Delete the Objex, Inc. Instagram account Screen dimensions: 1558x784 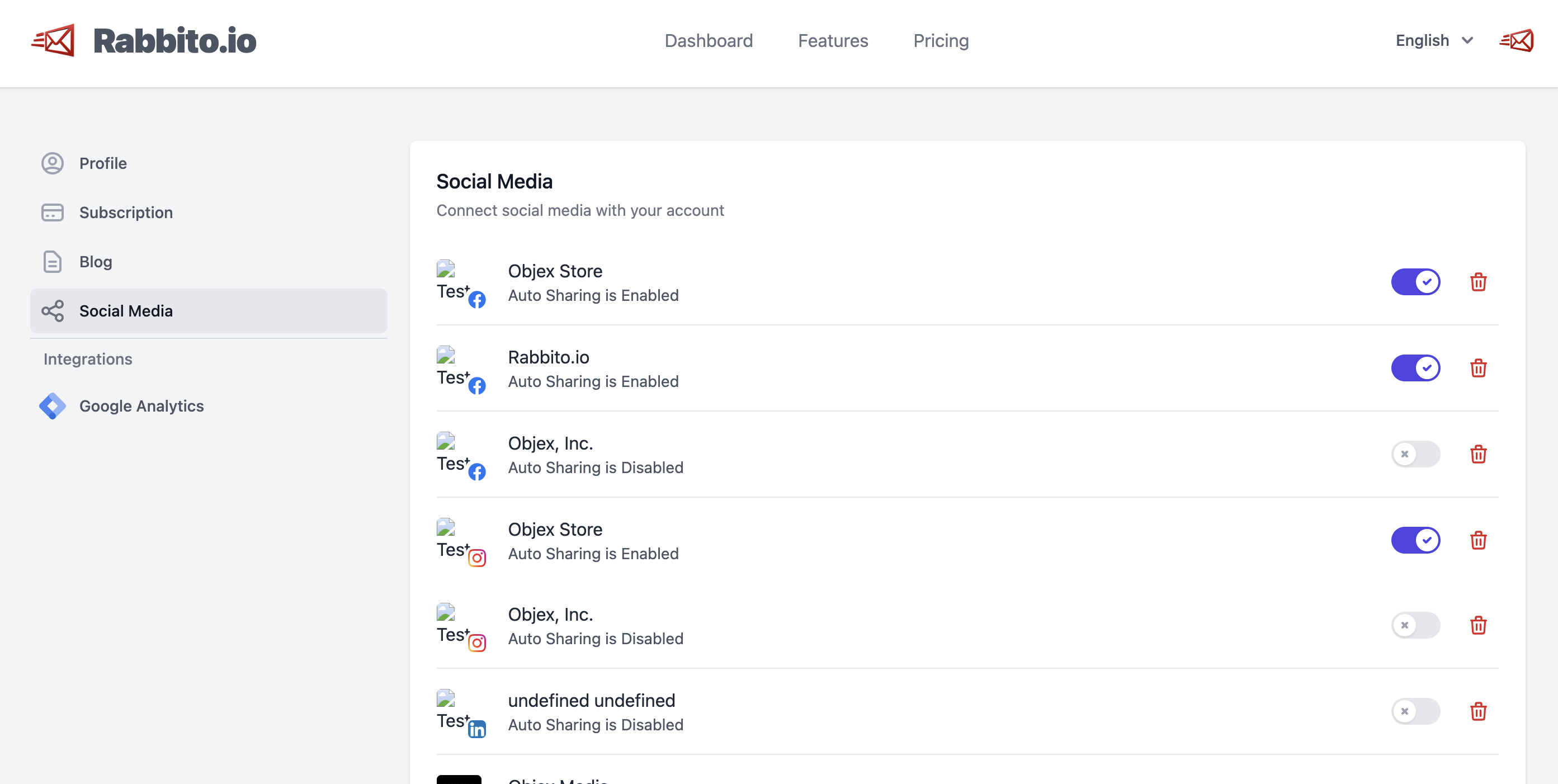point(1478,625)
